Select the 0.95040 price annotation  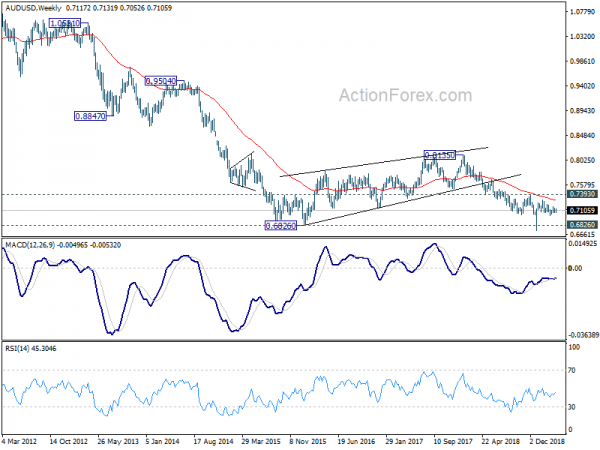[161, 81]
